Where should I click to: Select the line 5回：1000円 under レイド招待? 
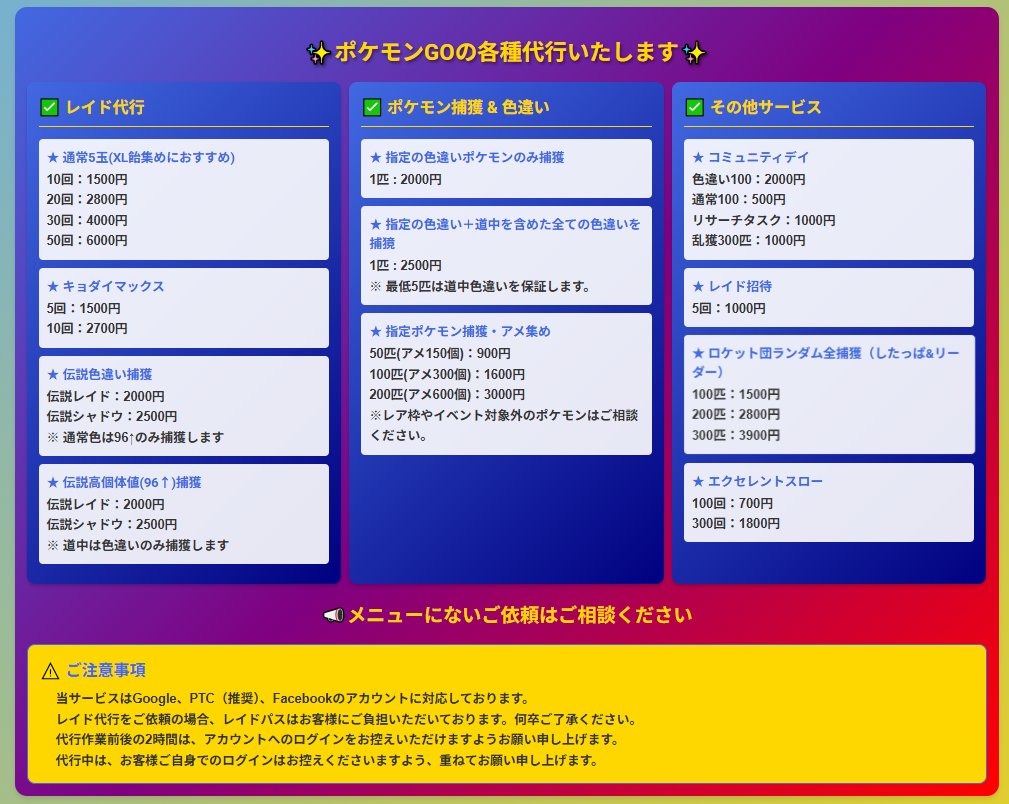[729, 308]
